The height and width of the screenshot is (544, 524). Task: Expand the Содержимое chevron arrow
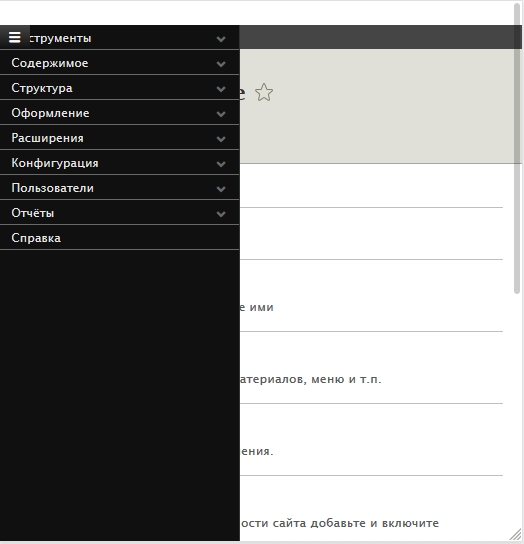[221, 63]
